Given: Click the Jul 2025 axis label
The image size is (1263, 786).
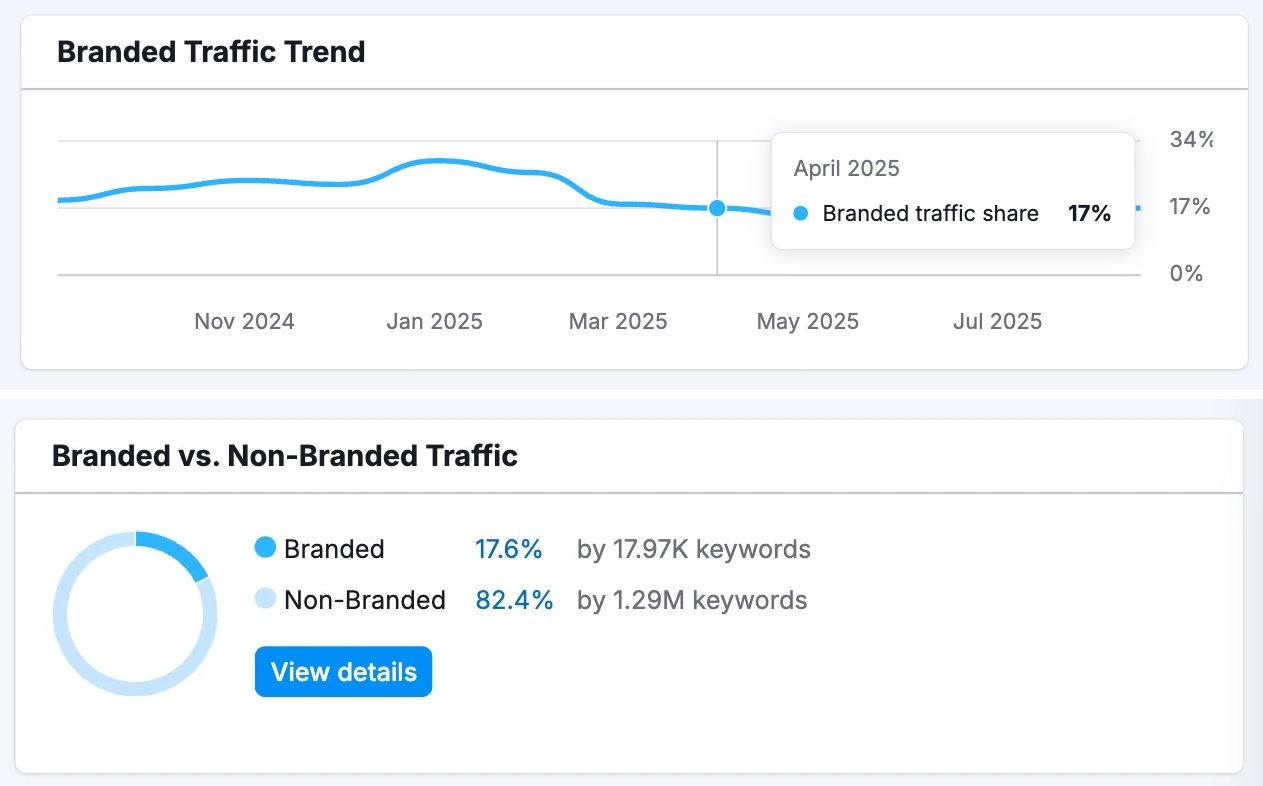Looking at the screenshot, I should (x=997, y=321).
